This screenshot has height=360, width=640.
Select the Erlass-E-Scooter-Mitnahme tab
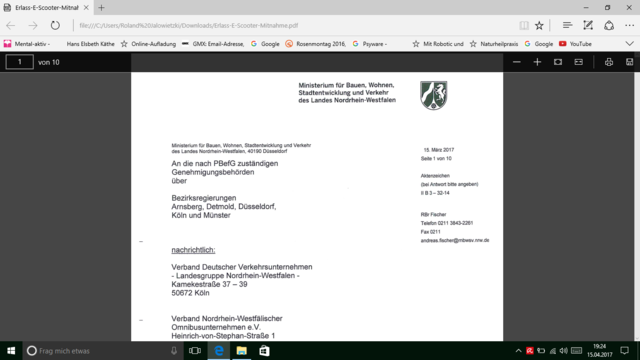pos(46,8)
